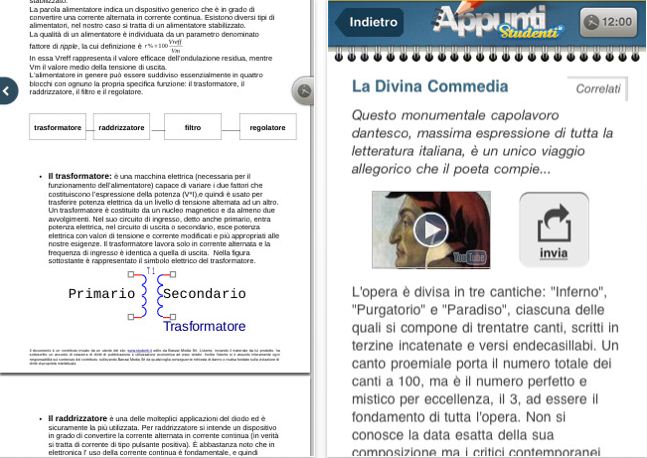The image size is (647, 458).
Task: Click the trasformatore block in diagram
Action: click(58, 127)
